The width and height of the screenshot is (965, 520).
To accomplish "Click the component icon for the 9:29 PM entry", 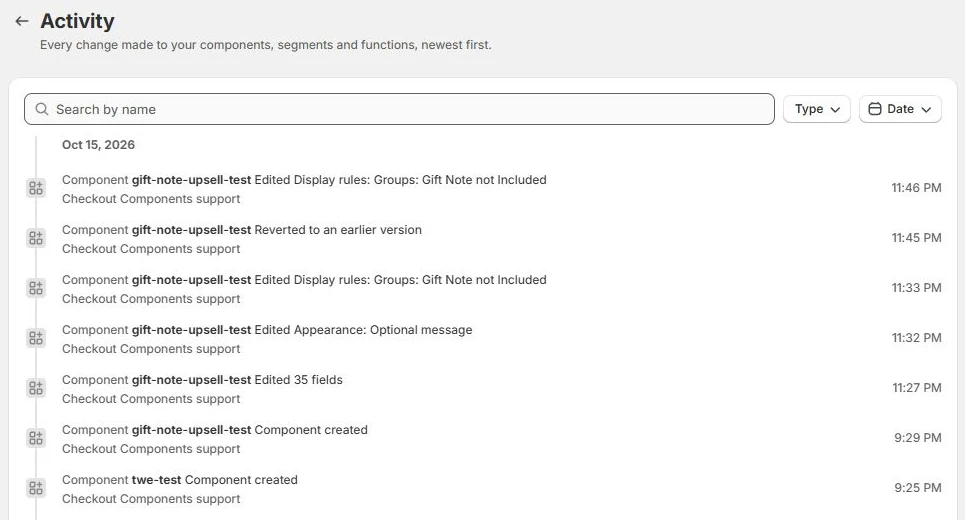I will [x=36, y=438].
